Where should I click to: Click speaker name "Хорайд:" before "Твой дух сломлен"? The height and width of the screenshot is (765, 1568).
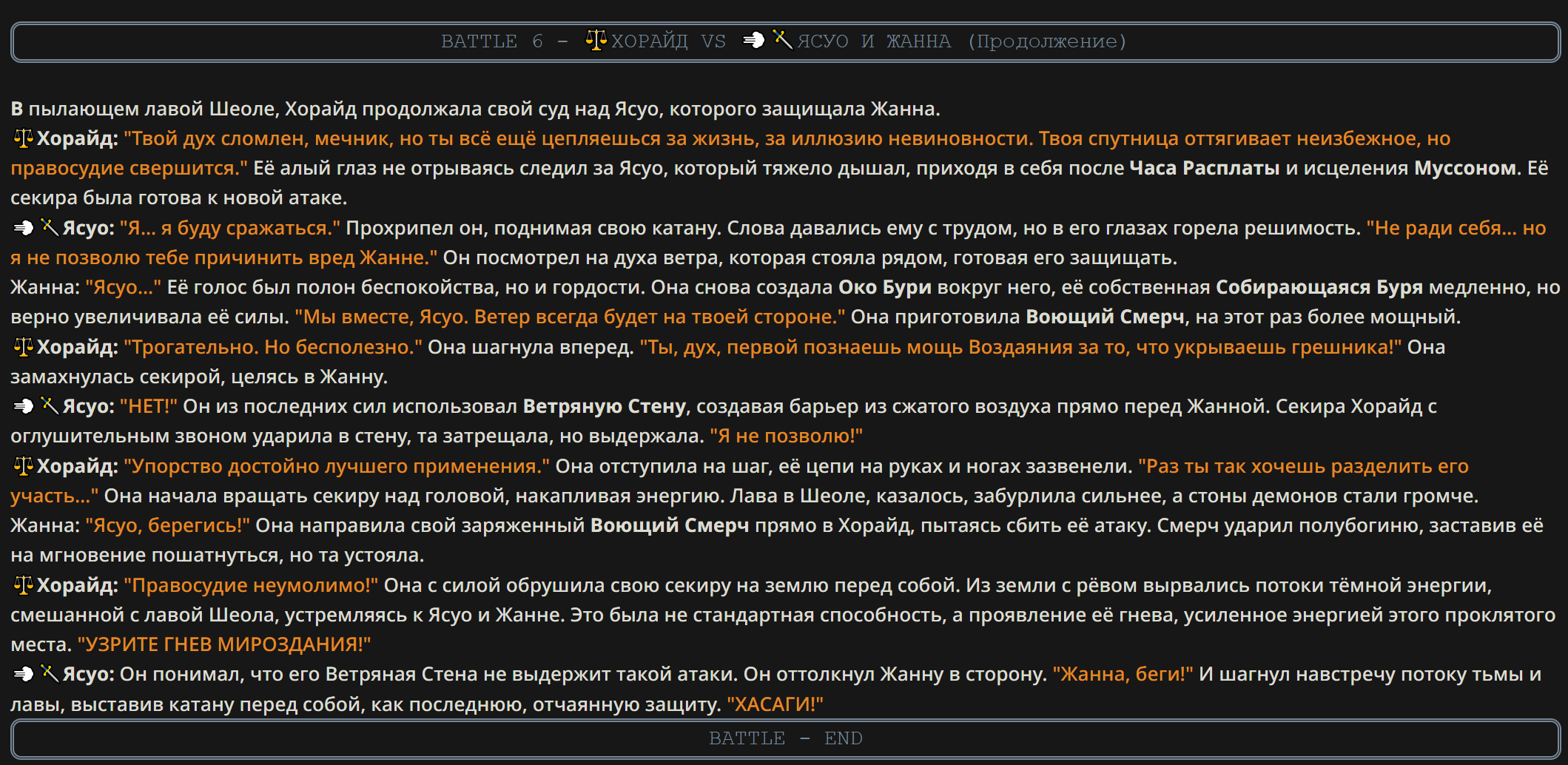(77, 138)
